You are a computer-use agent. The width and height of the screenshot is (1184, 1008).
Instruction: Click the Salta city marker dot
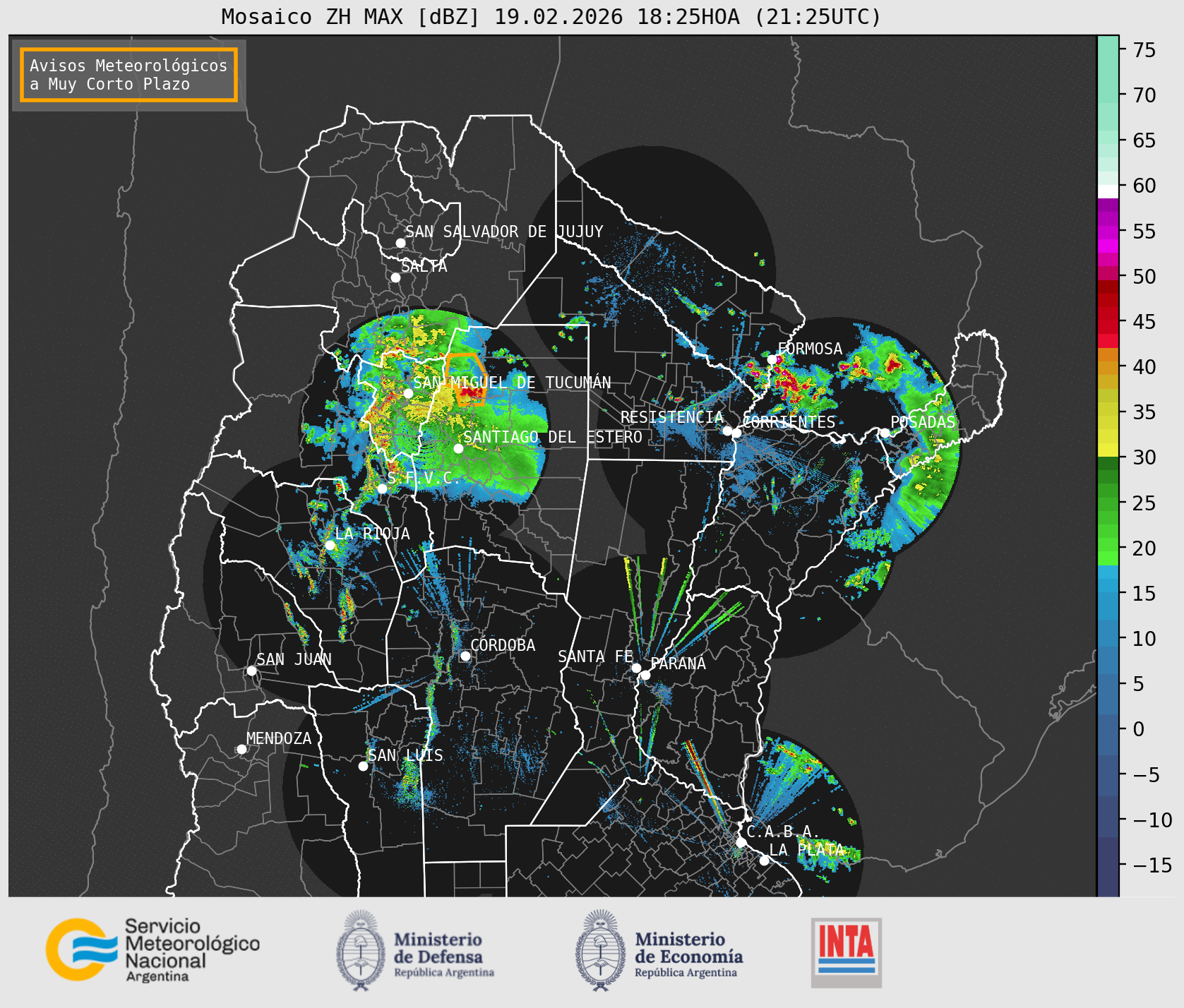pyautogui.click(x=396, y=277)
